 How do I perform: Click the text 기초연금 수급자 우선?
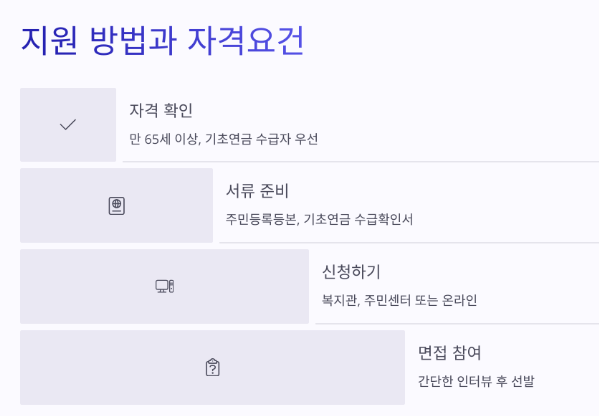coord(262,139)
